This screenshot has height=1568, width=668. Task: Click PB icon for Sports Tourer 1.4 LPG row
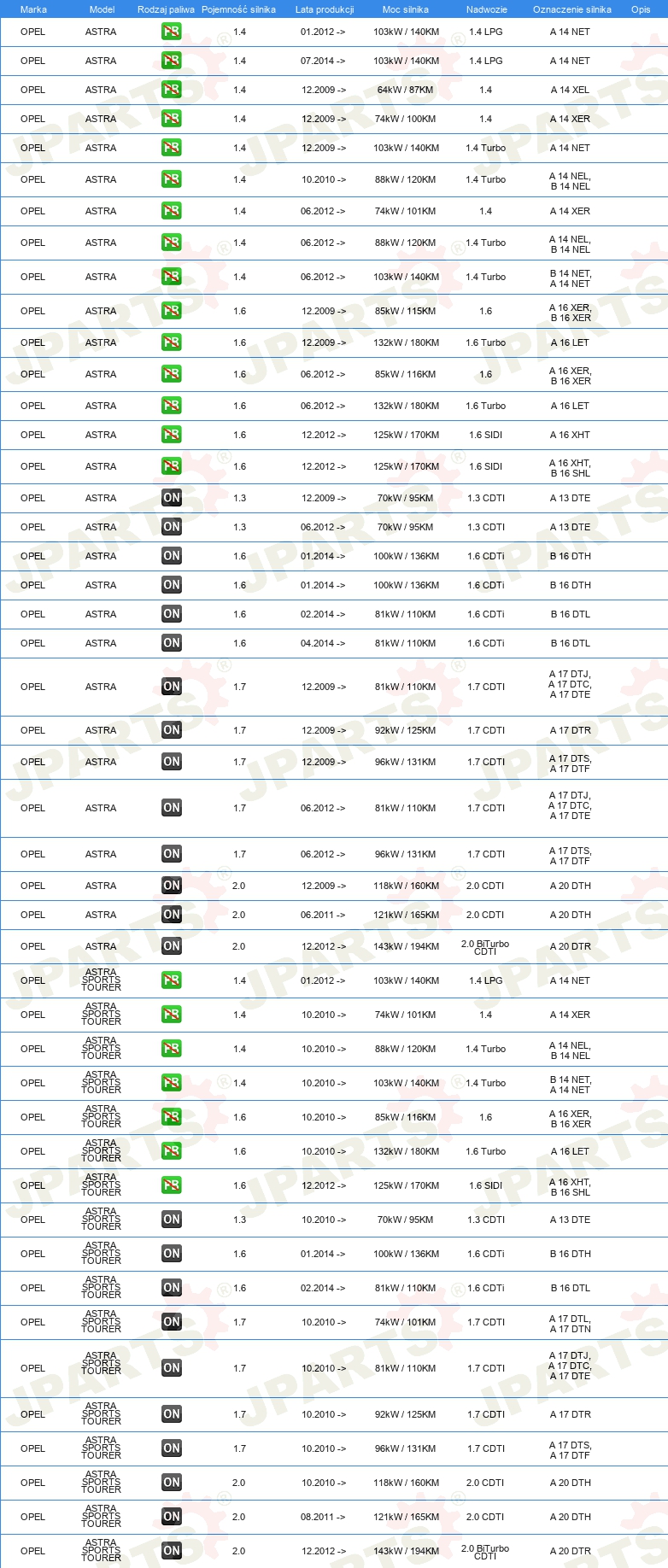(171, 980)
